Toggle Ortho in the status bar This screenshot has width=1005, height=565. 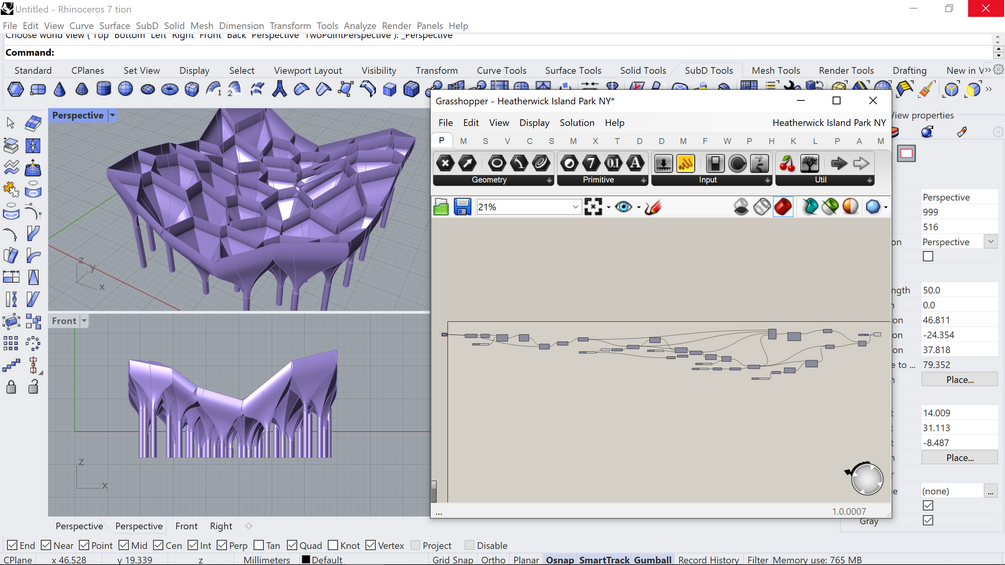(492, 560)
